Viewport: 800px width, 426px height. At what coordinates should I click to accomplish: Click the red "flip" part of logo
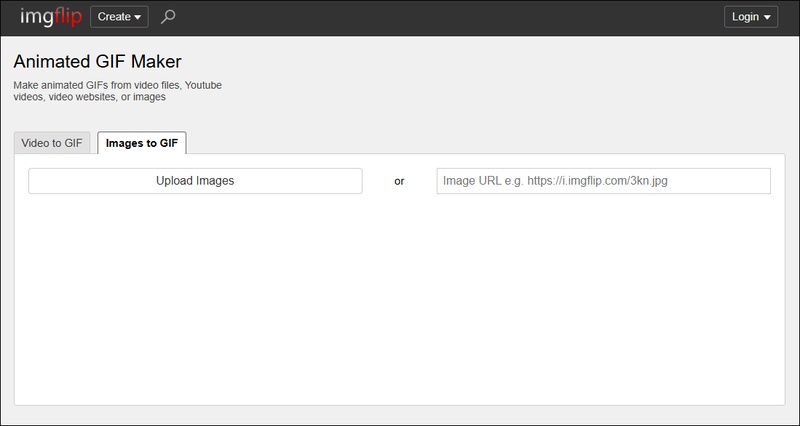click(65, 17)
